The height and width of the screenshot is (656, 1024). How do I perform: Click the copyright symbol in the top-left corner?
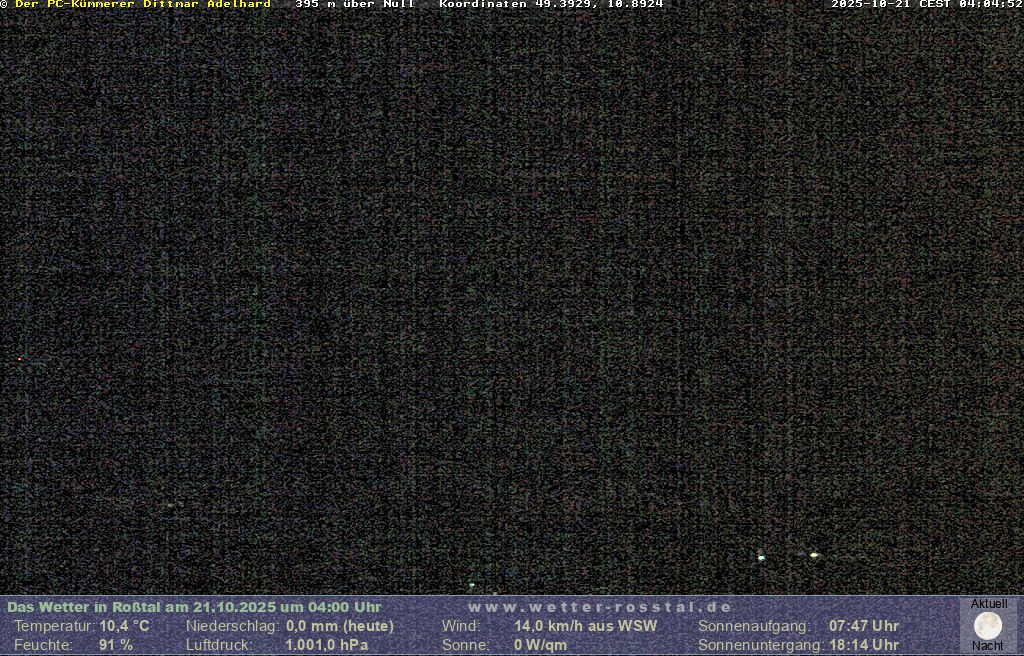coord(4,5)
